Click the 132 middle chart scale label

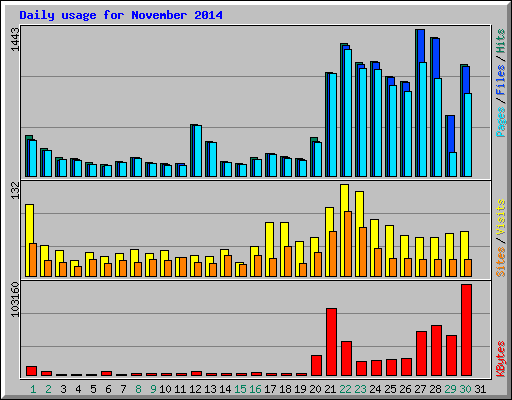tap(15, 191)
